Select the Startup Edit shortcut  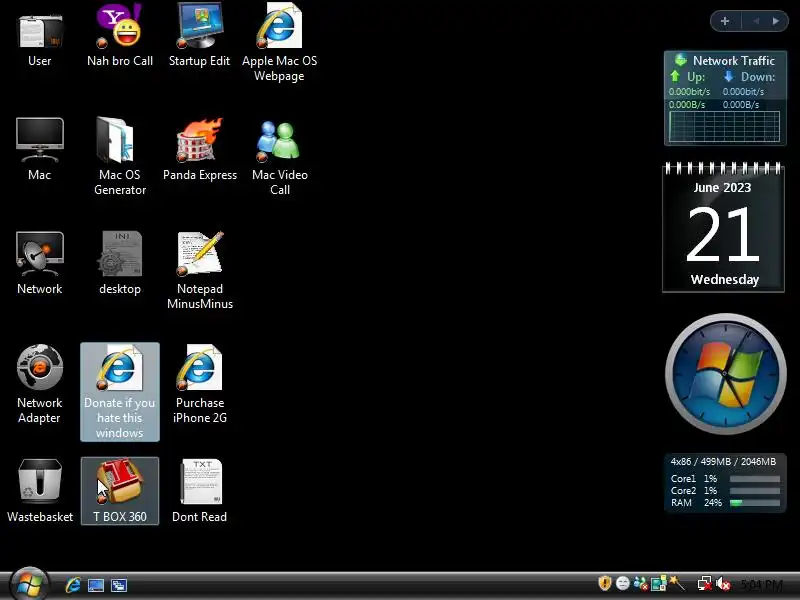point(199,36)
